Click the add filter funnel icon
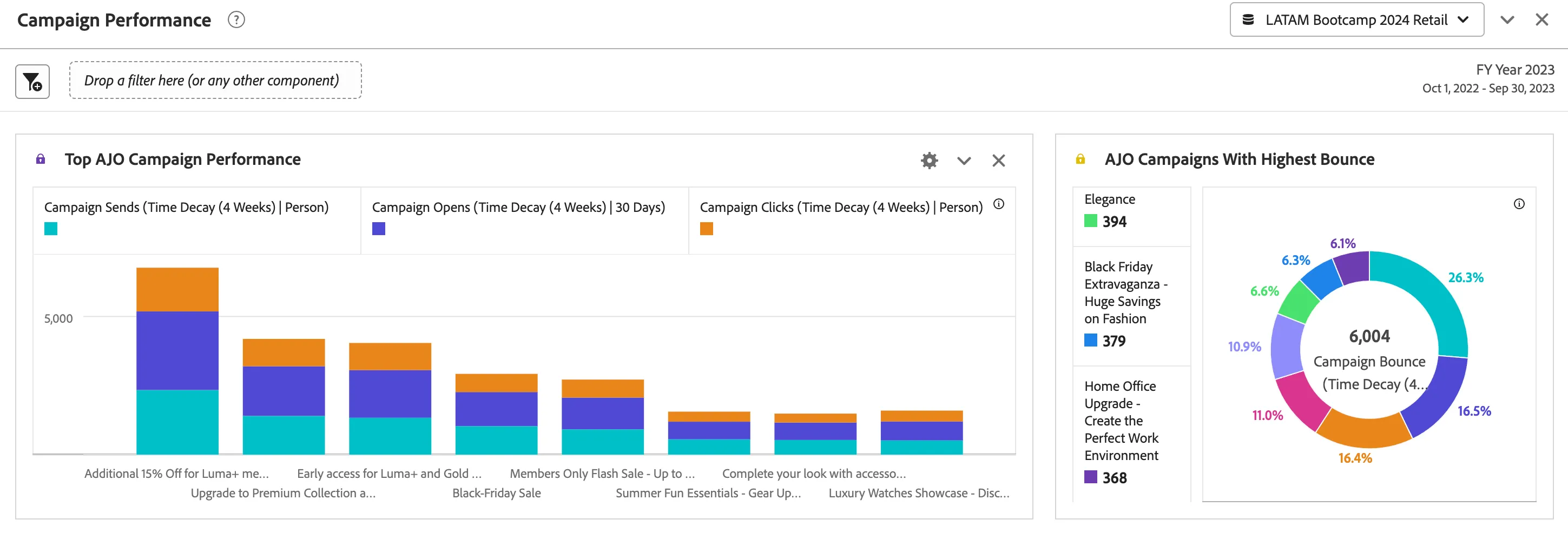 point(32,82)
